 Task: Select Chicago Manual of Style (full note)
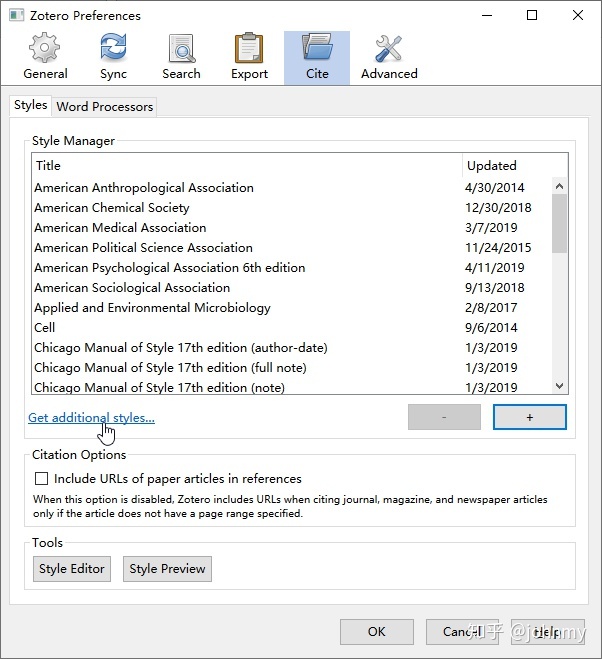click(292, 367)
